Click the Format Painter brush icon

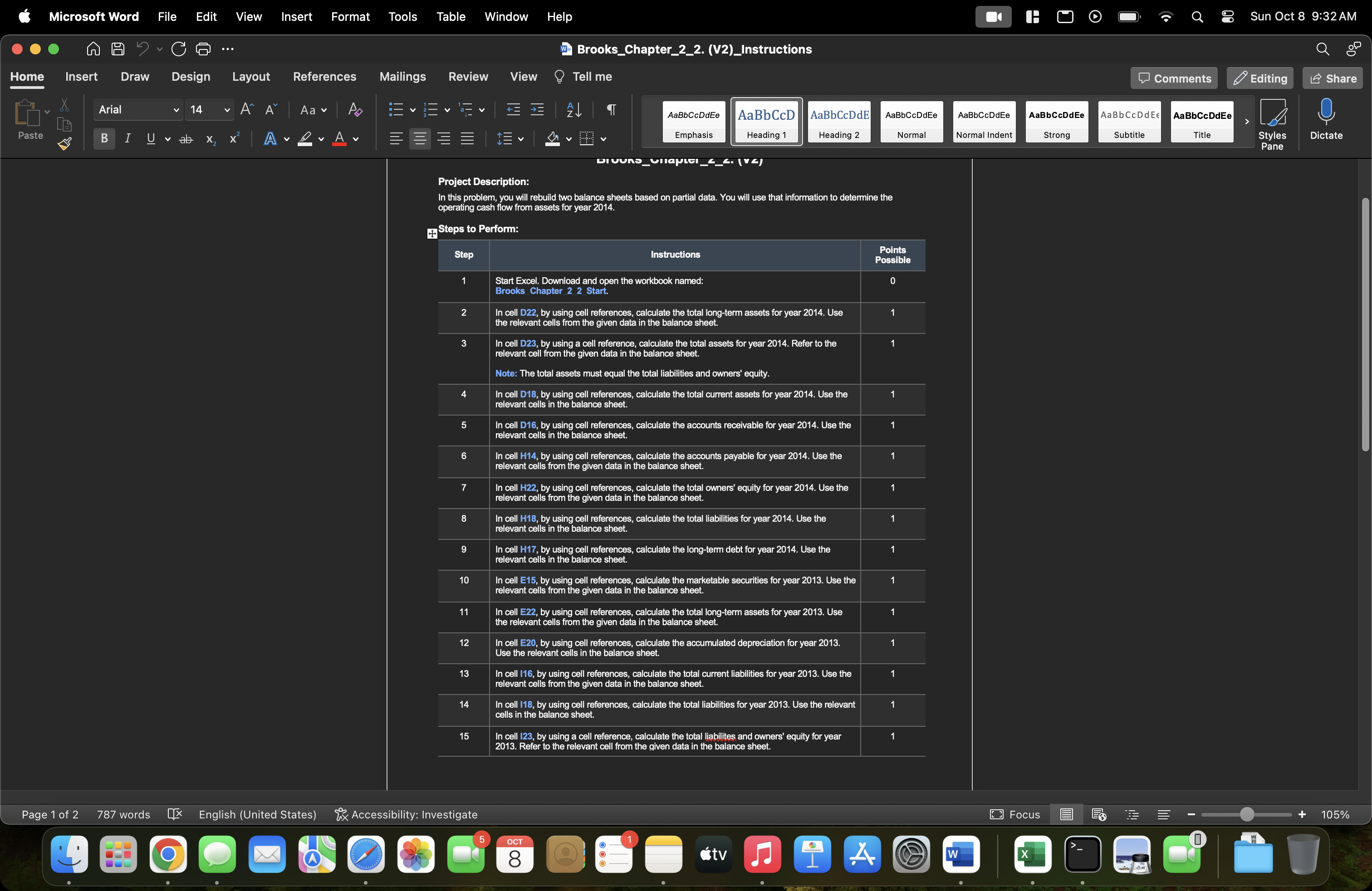pos(64,143)
